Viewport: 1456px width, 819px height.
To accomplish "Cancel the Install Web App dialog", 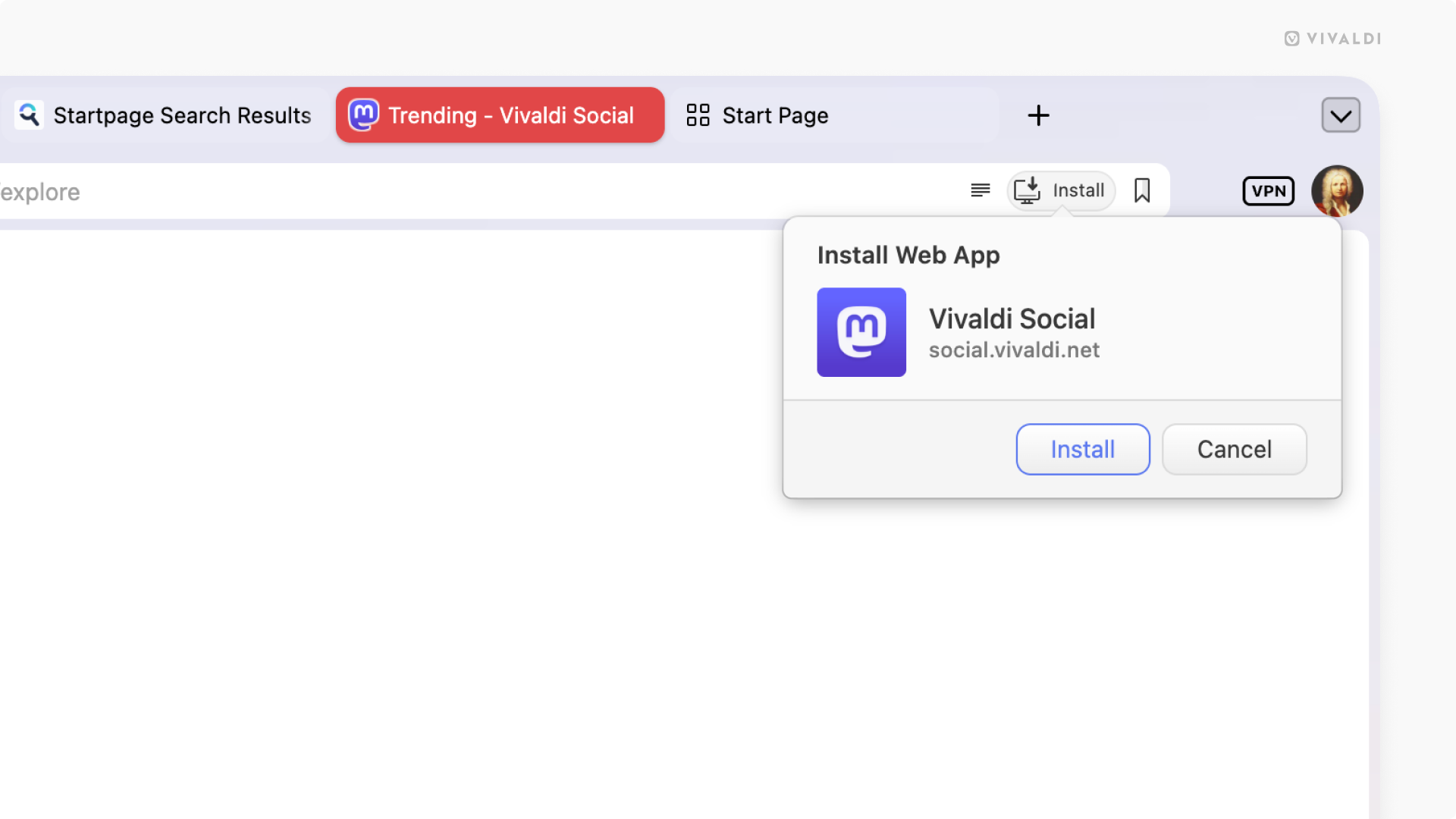I will point(1235,450).
